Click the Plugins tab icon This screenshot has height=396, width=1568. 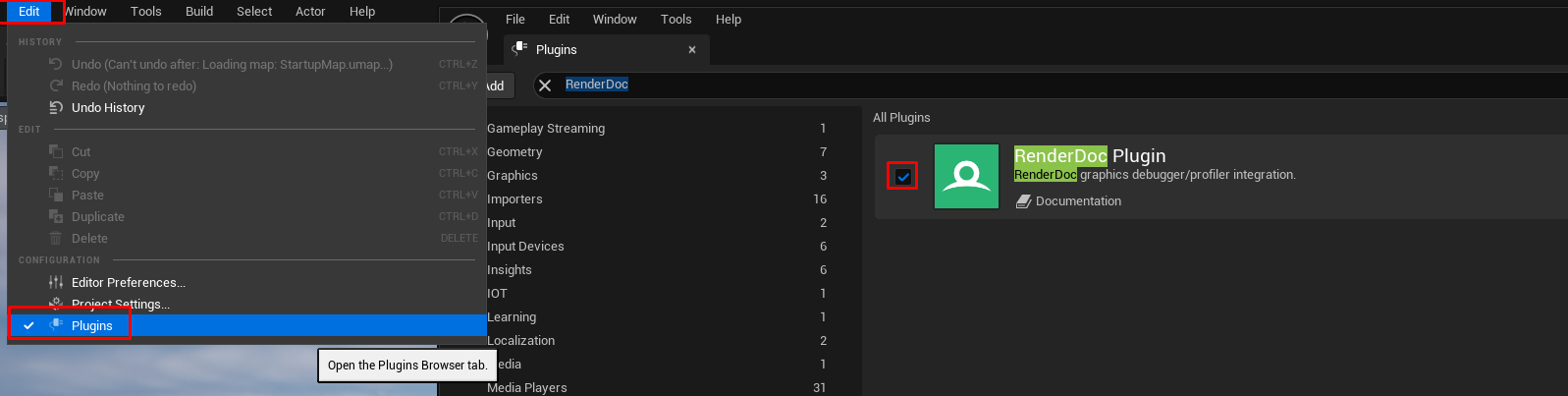tap(520, 49)
